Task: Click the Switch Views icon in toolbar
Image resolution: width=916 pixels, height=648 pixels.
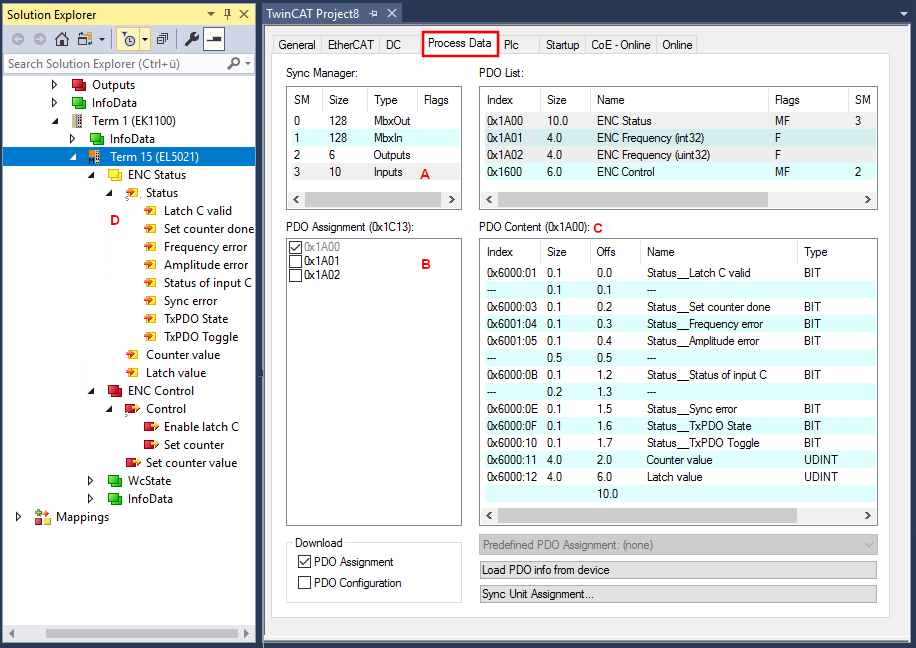Action: coord(85,39)
